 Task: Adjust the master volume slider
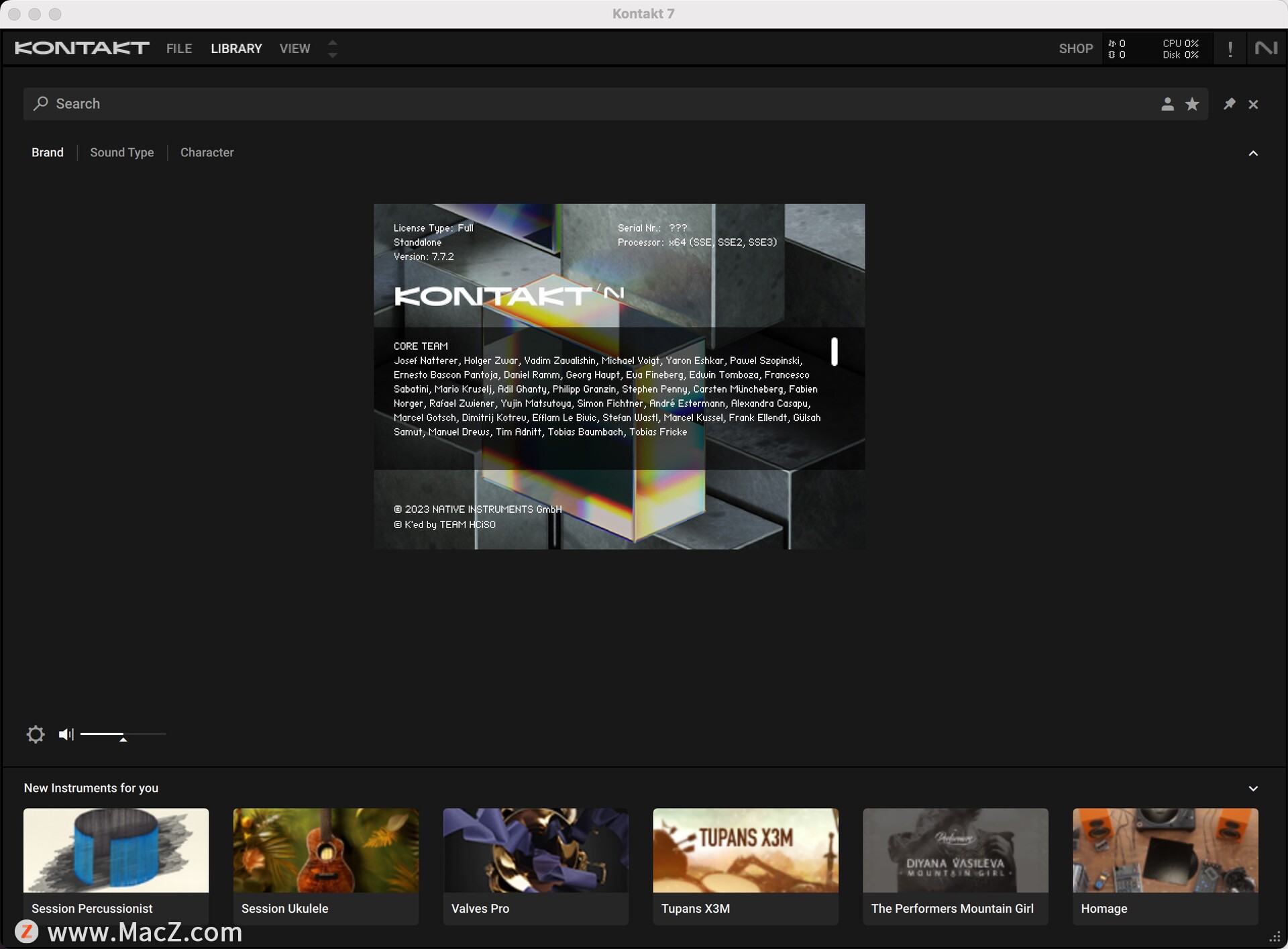123,734
